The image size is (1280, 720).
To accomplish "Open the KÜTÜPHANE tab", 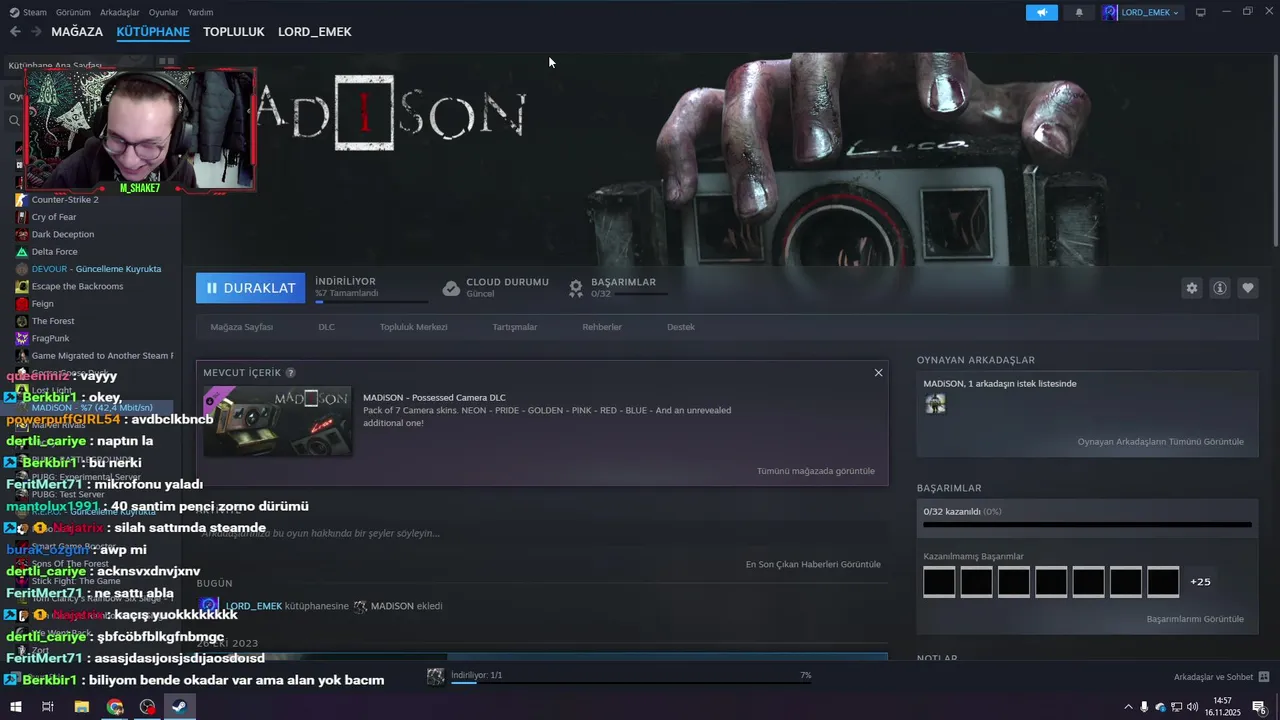I will point(153,32).
